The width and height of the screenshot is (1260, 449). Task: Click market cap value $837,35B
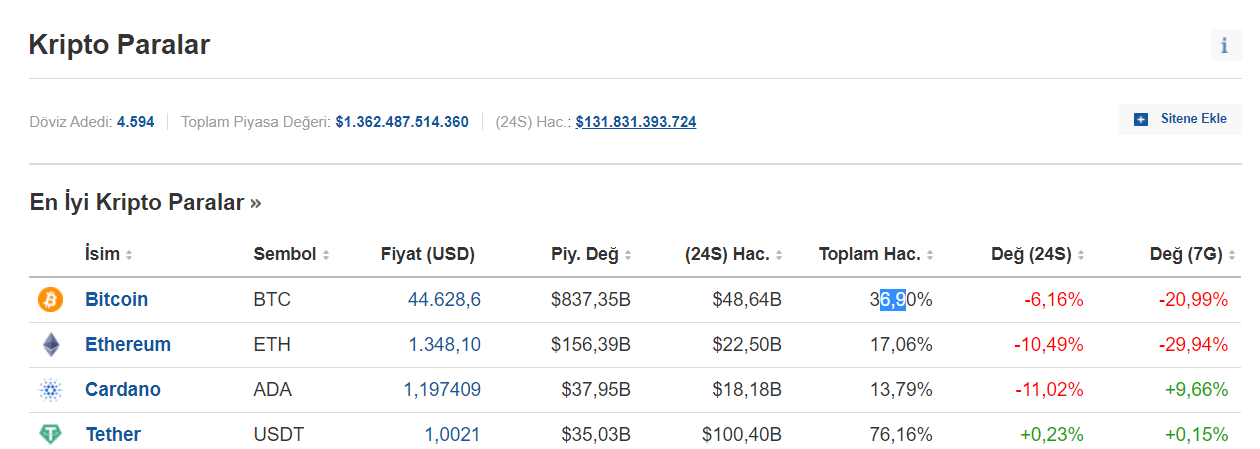[591, 299]
